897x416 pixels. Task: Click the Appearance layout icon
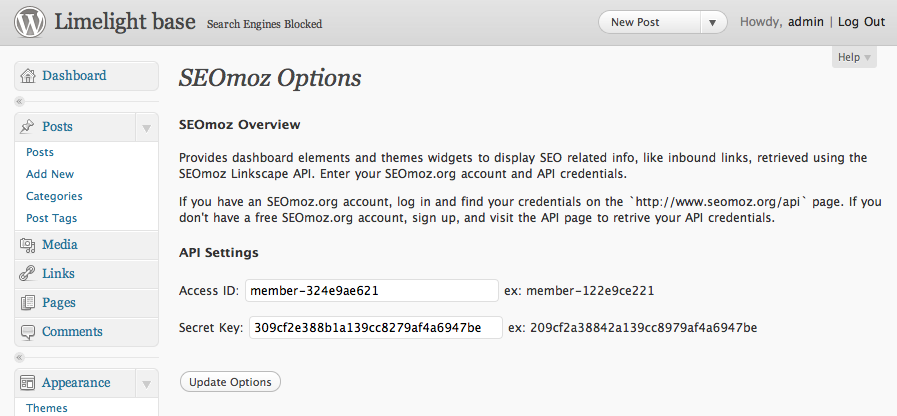coord(27,382)
